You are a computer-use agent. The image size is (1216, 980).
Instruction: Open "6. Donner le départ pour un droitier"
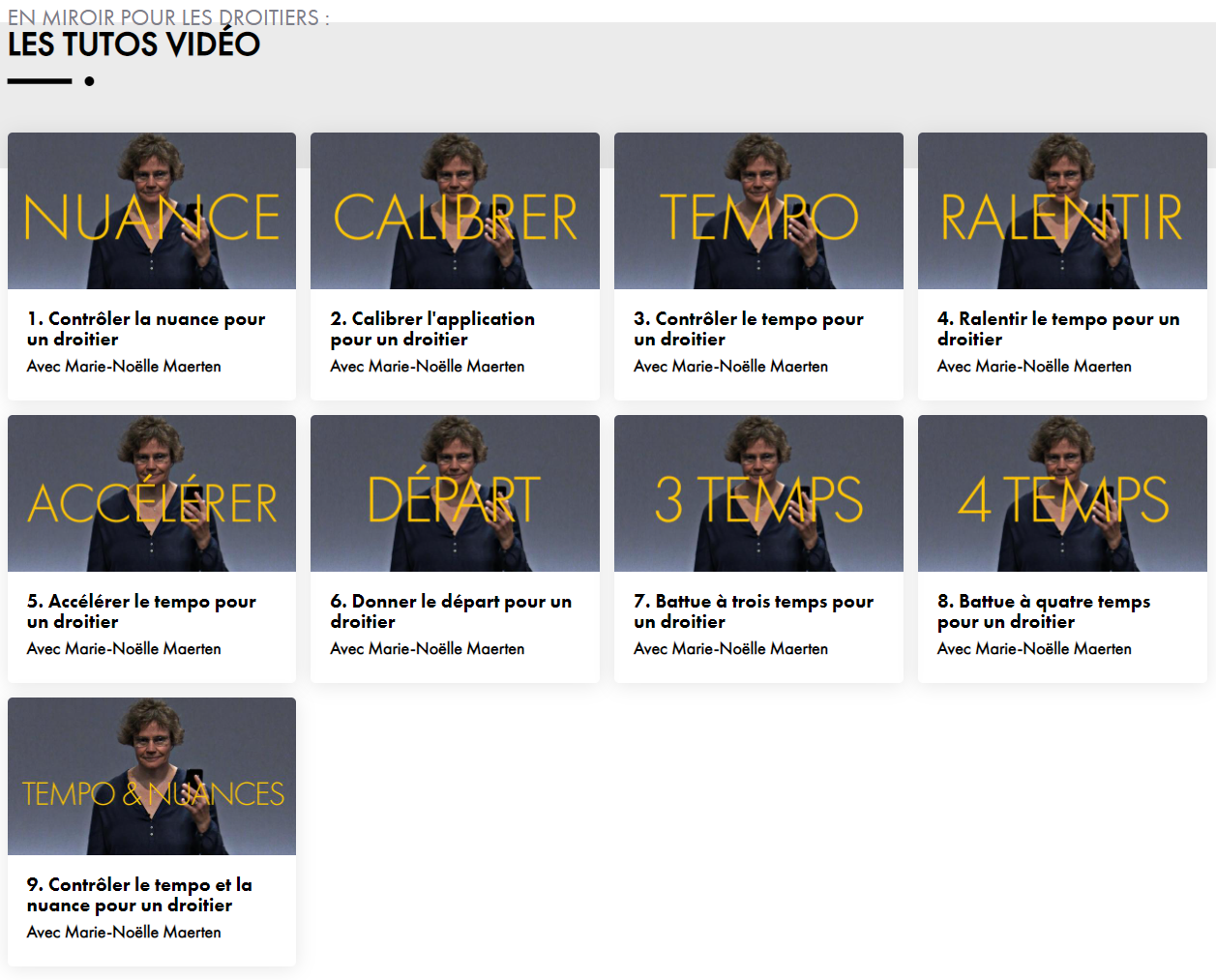(x=451, y=611)
